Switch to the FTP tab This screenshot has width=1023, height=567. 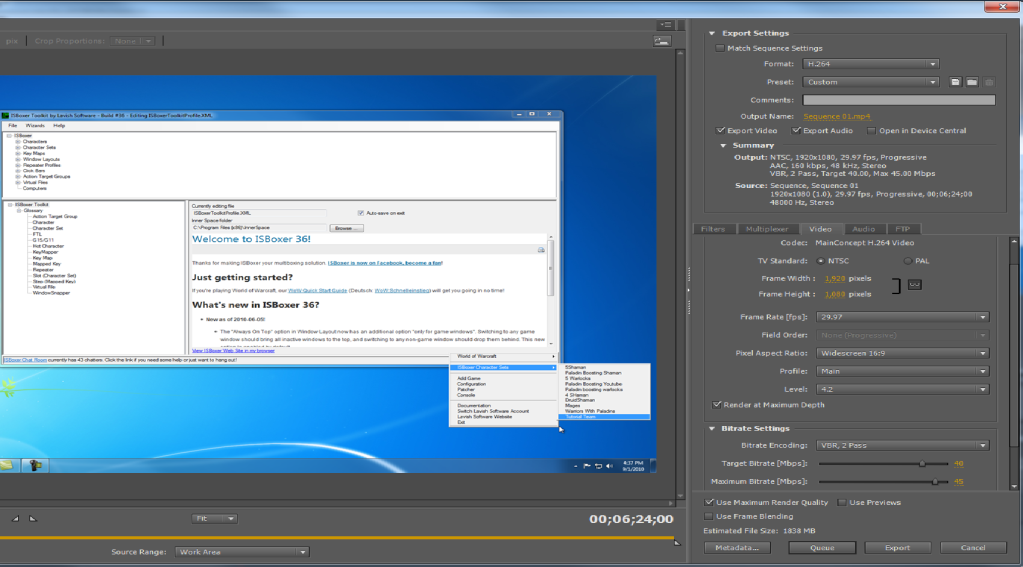point(902,229)
